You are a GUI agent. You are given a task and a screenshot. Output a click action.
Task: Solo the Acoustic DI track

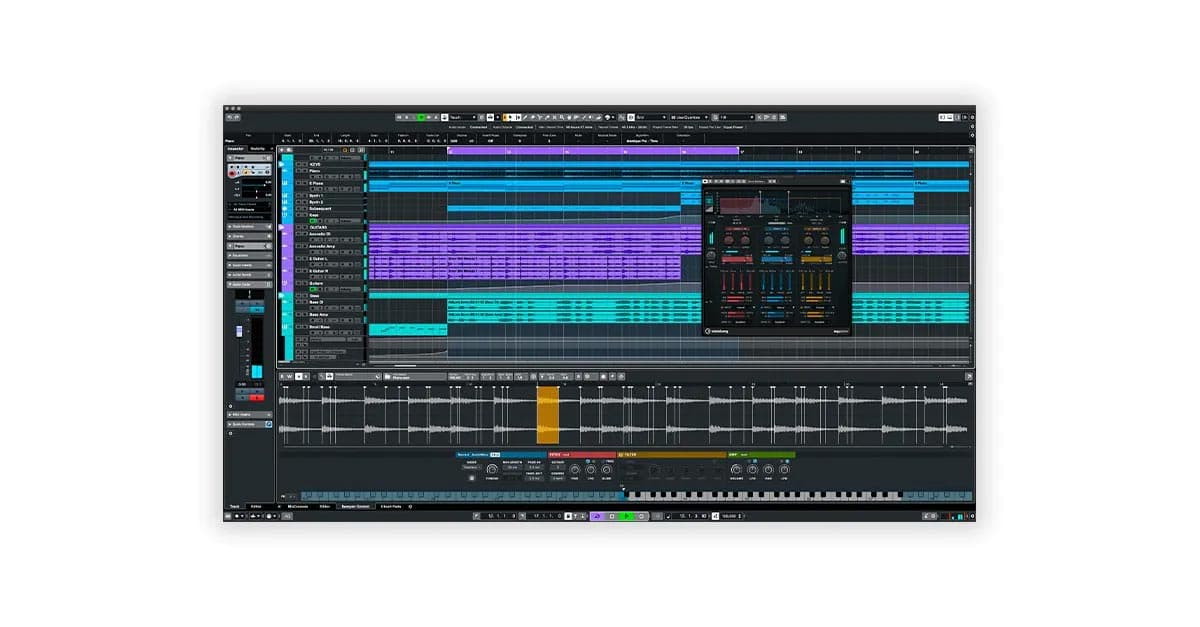coord(305,234)
